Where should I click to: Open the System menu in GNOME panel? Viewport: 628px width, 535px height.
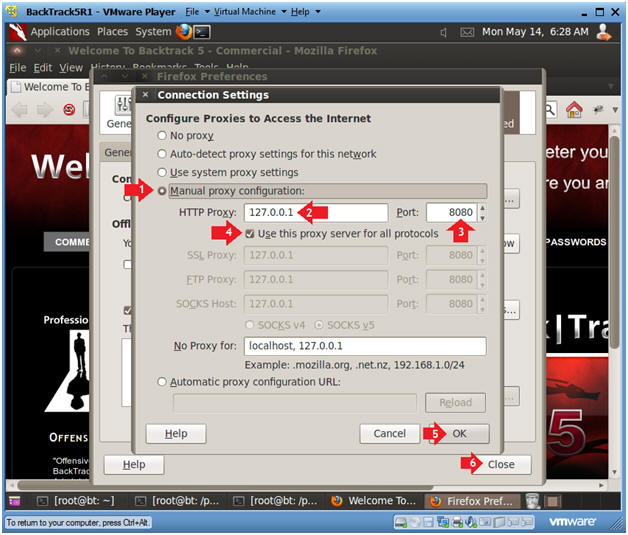pyautogui.click(x=153, y=32)
